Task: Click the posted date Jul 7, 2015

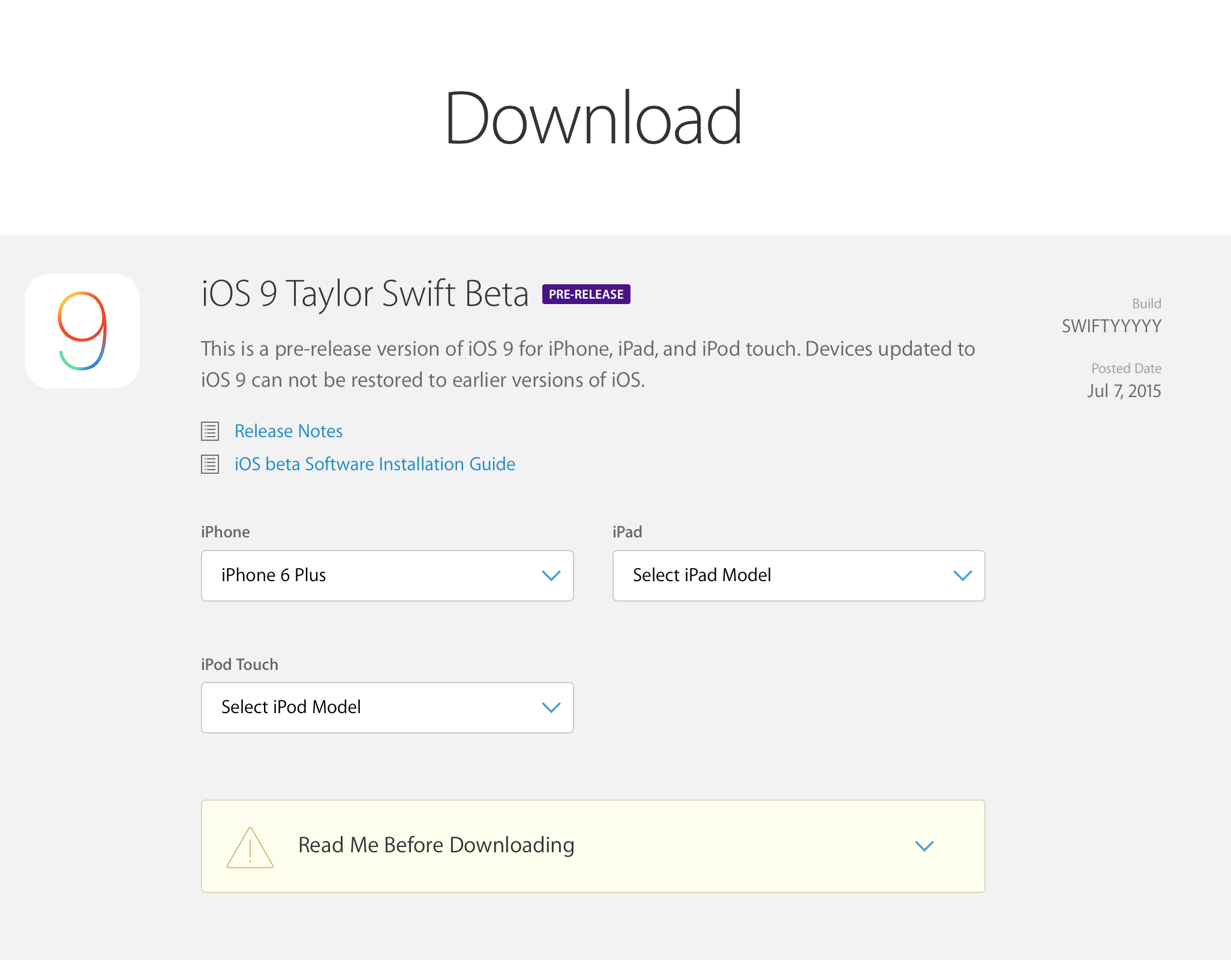Action: [1124, 391]
